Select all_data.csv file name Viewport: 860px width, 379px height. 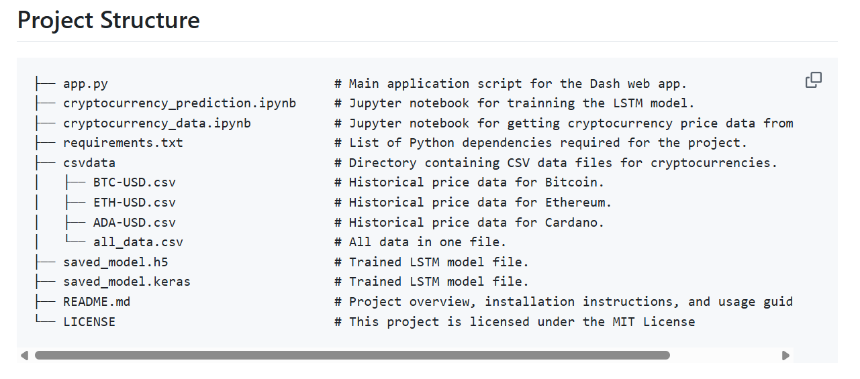(x=138, y=242)
